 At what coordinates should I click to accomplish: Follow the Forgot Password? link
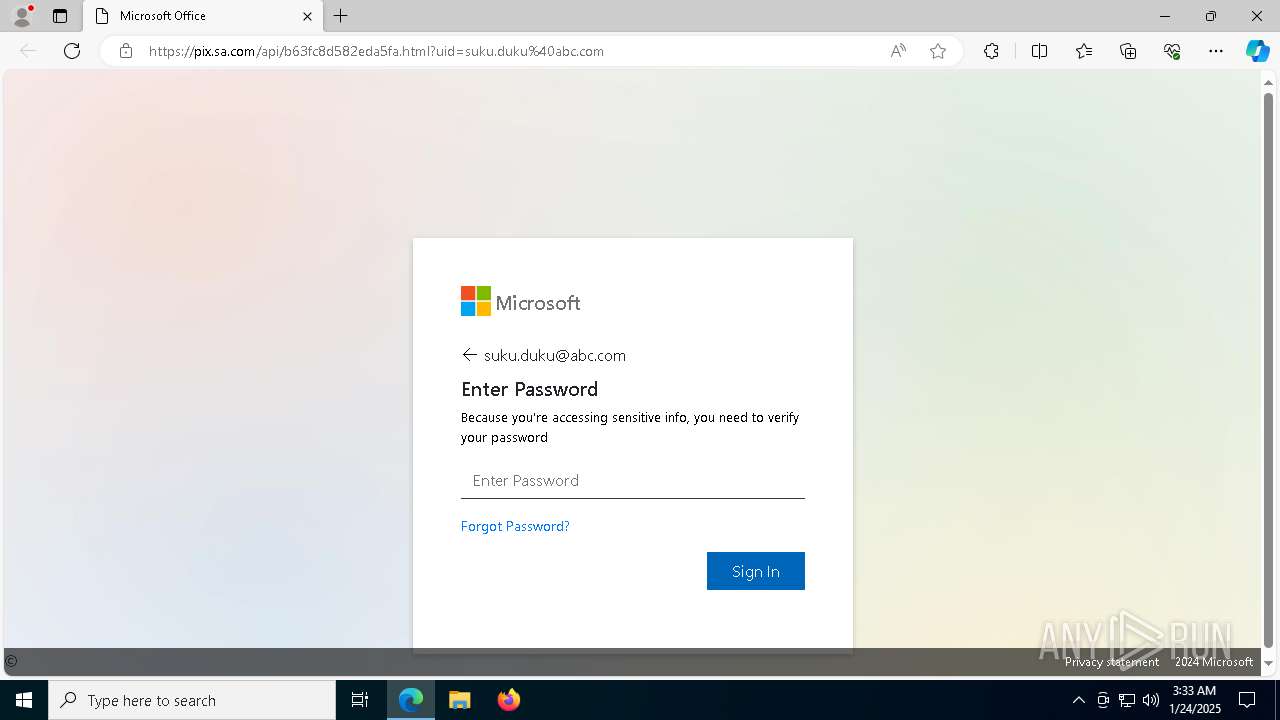click(515, 526)
